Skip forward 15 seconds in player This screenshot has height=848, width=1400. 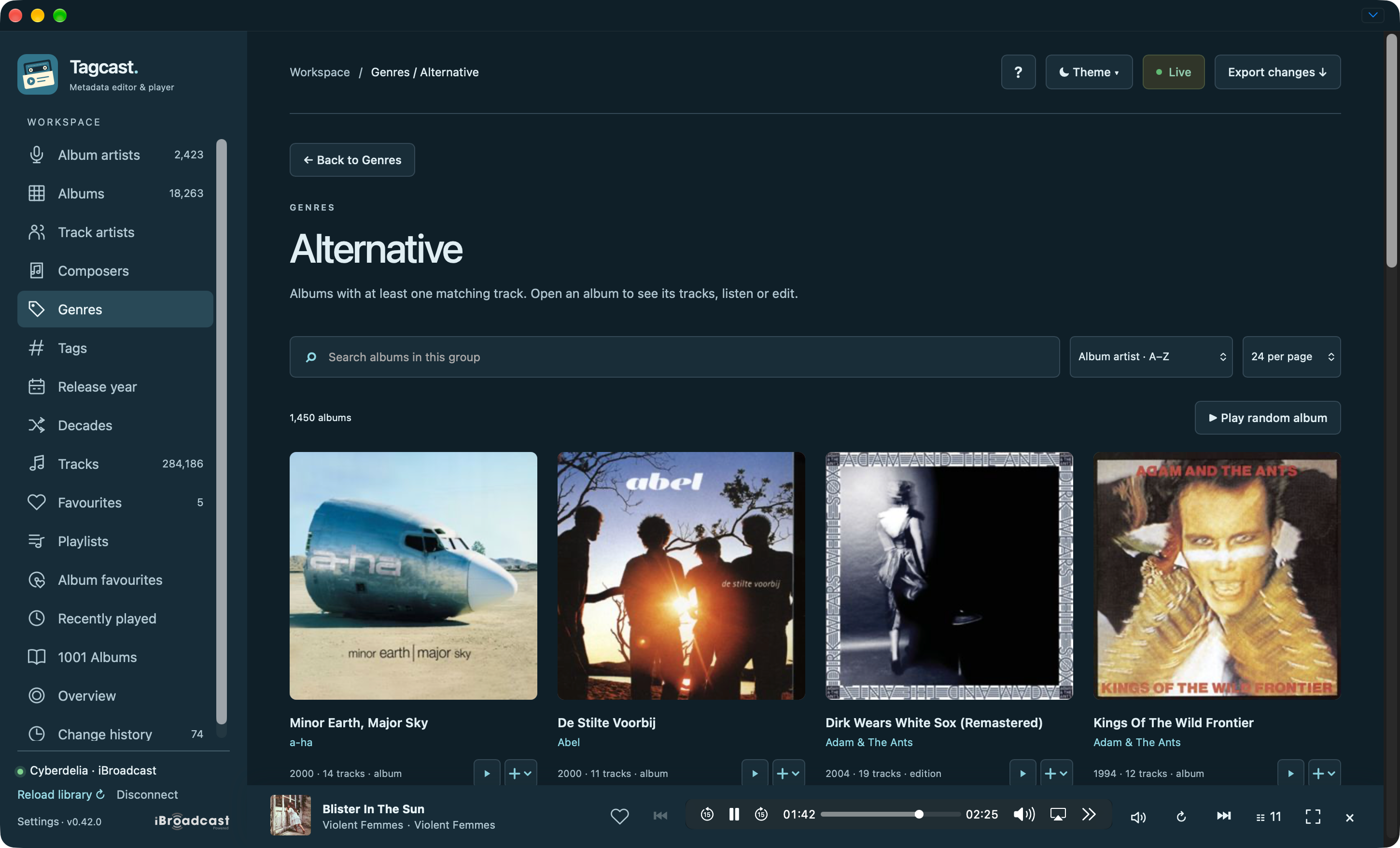click(761, 815)
